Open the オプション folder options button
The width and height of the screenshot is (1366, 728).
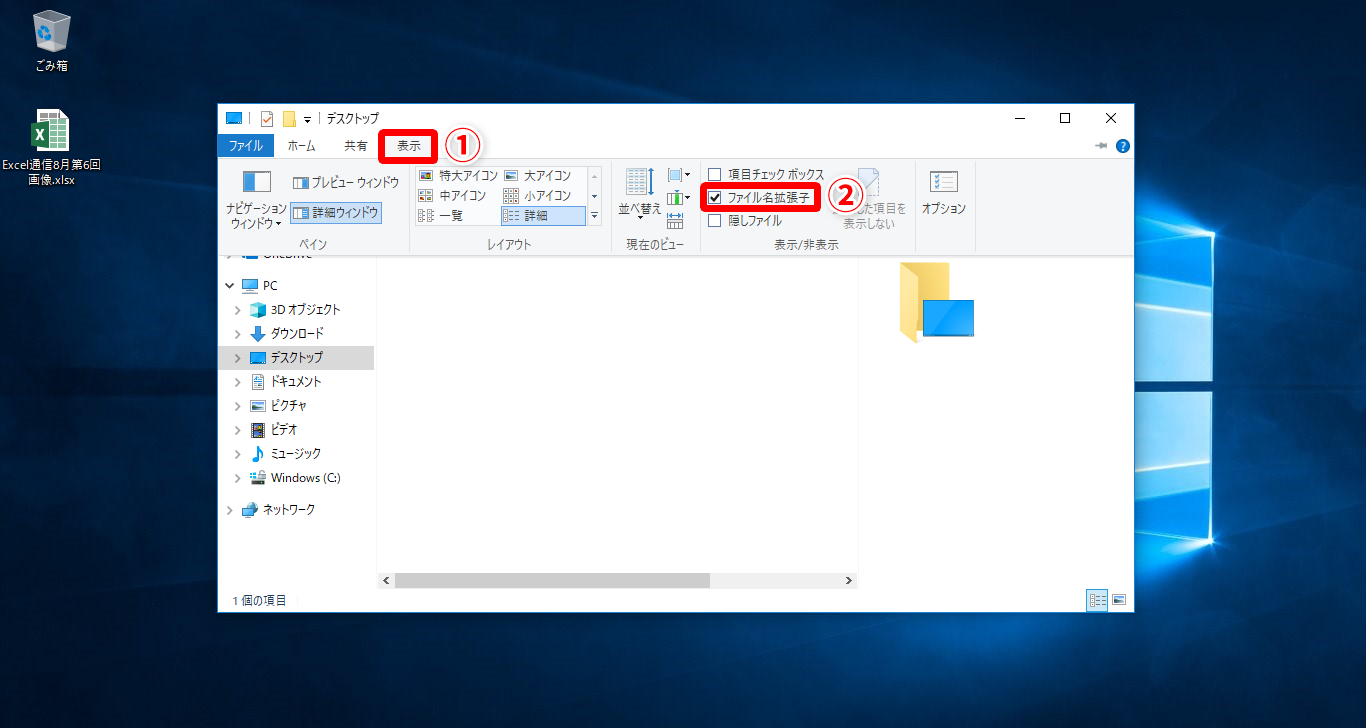click(943, 193)
